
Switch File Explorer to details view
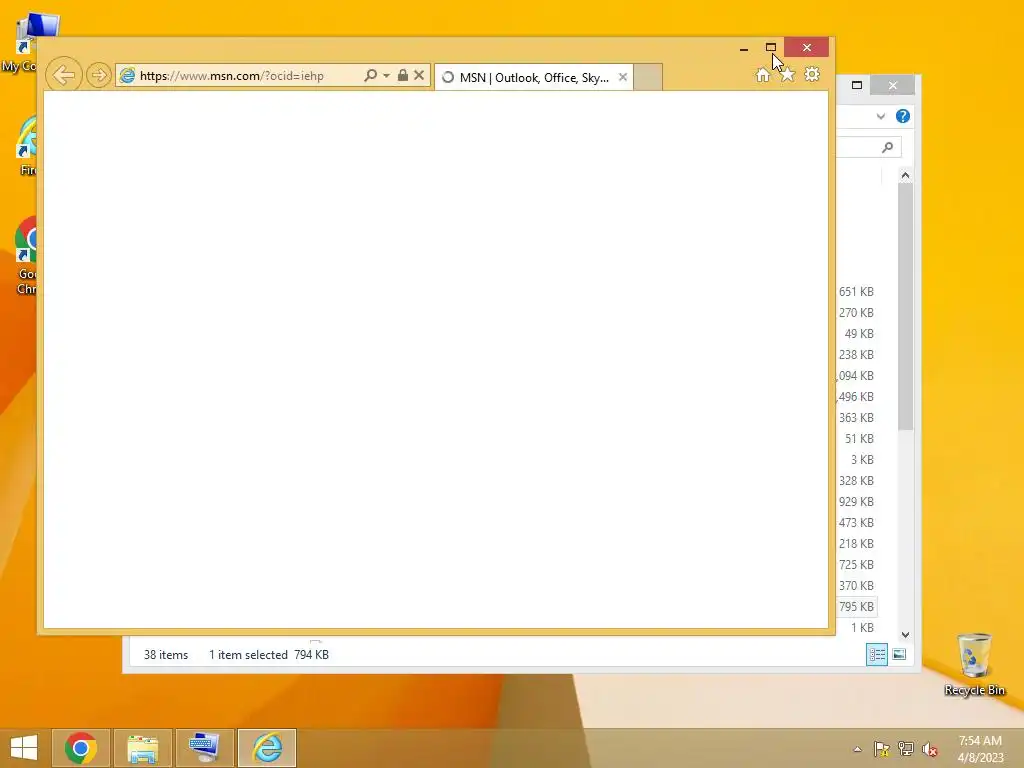[x=876, y=654]
